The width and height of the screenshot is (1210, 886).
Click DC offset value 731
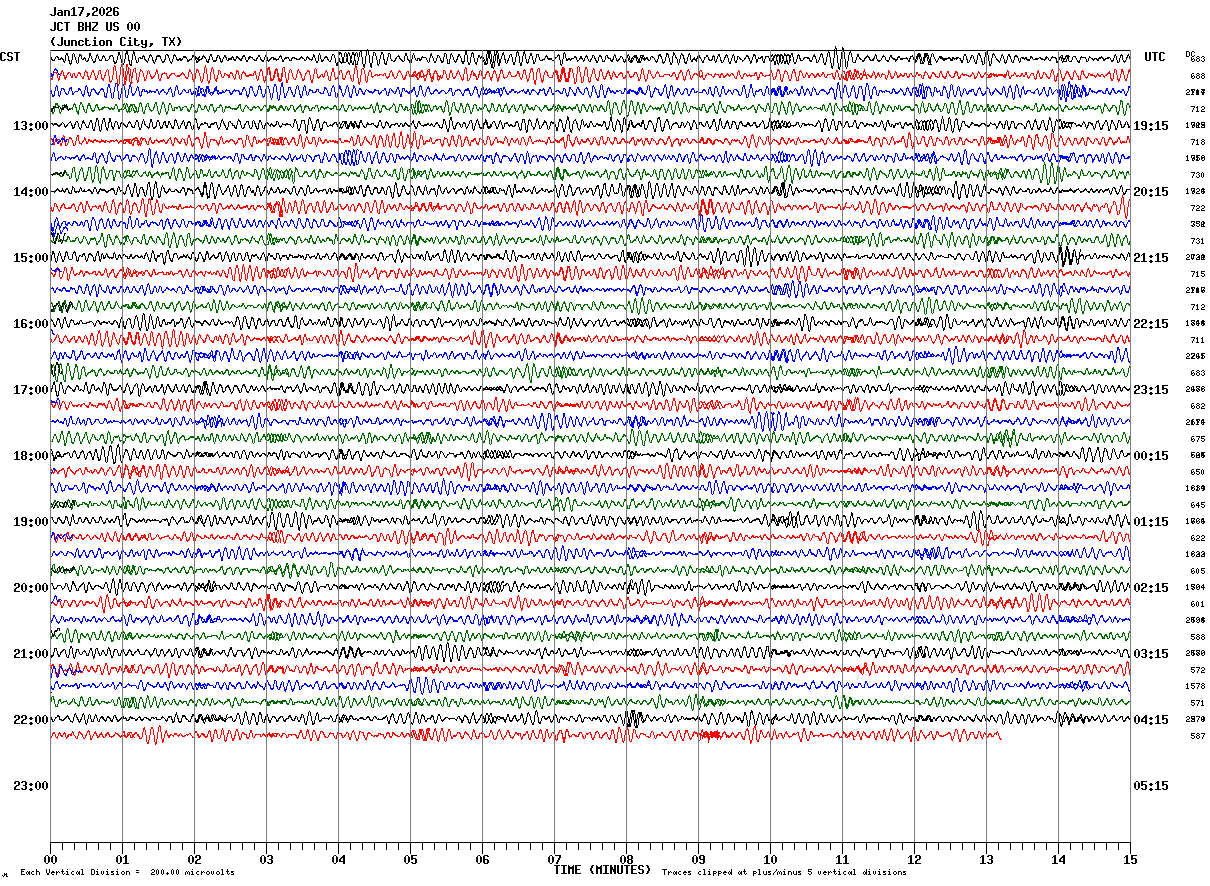(1197, 241)
